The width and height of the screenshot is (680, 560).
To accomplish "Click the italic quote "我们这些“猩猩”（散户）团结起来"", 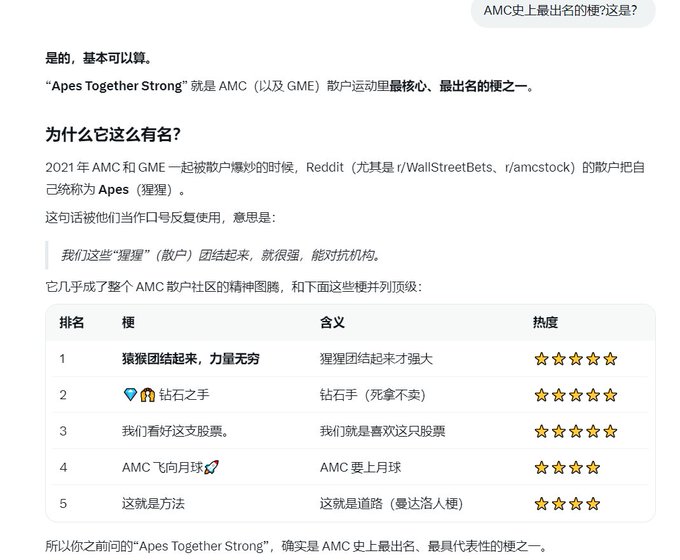I will tap(154, 255).
